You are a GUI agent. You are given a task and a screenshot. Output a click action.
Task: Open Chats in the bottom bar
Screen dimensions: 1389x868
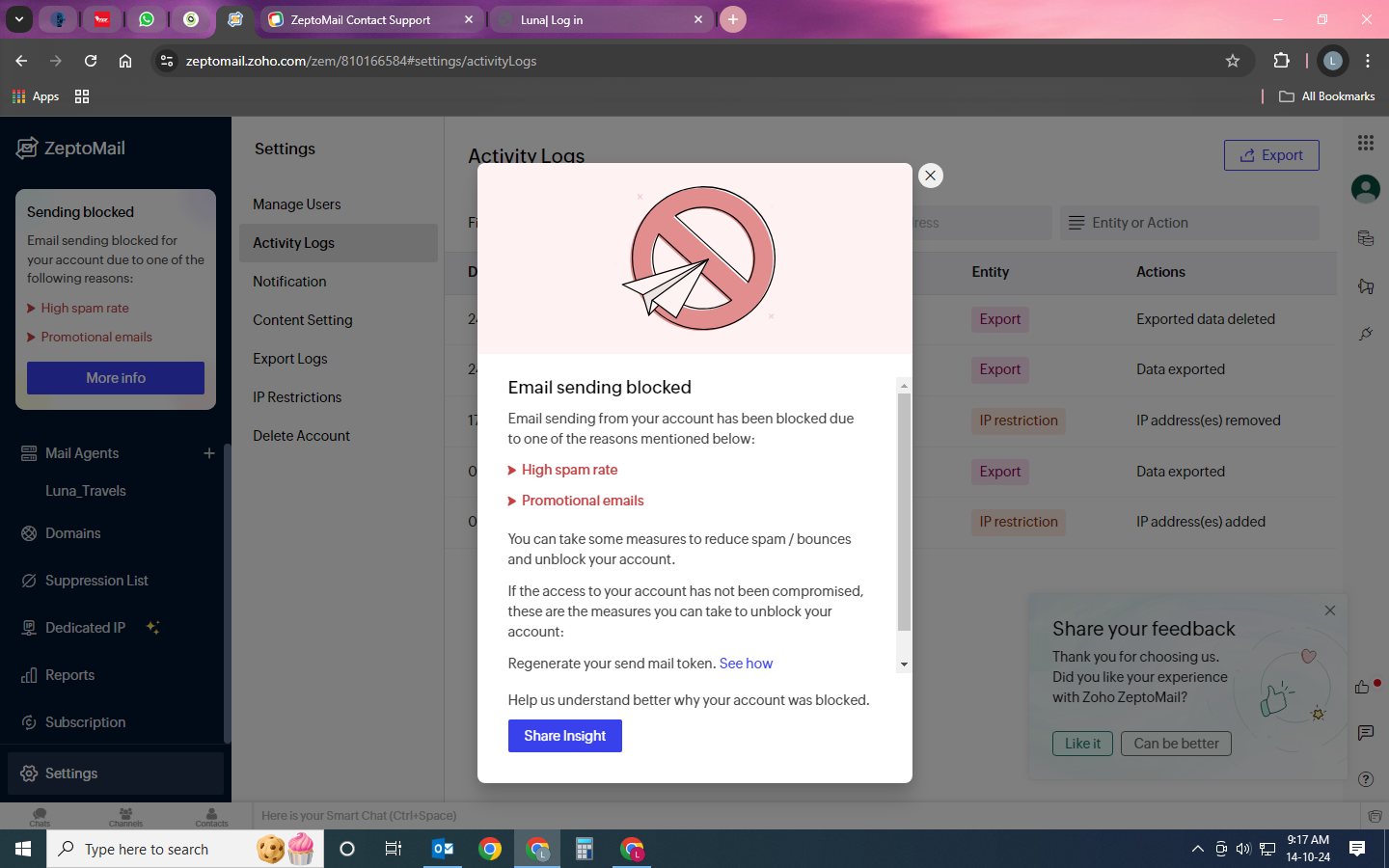[x=40, y=817]
